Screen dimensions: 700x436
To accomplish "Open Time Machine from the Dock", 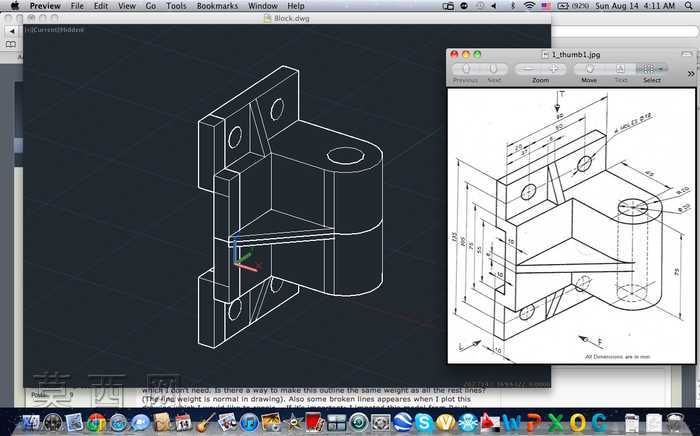I will click(x=359, y=422).
